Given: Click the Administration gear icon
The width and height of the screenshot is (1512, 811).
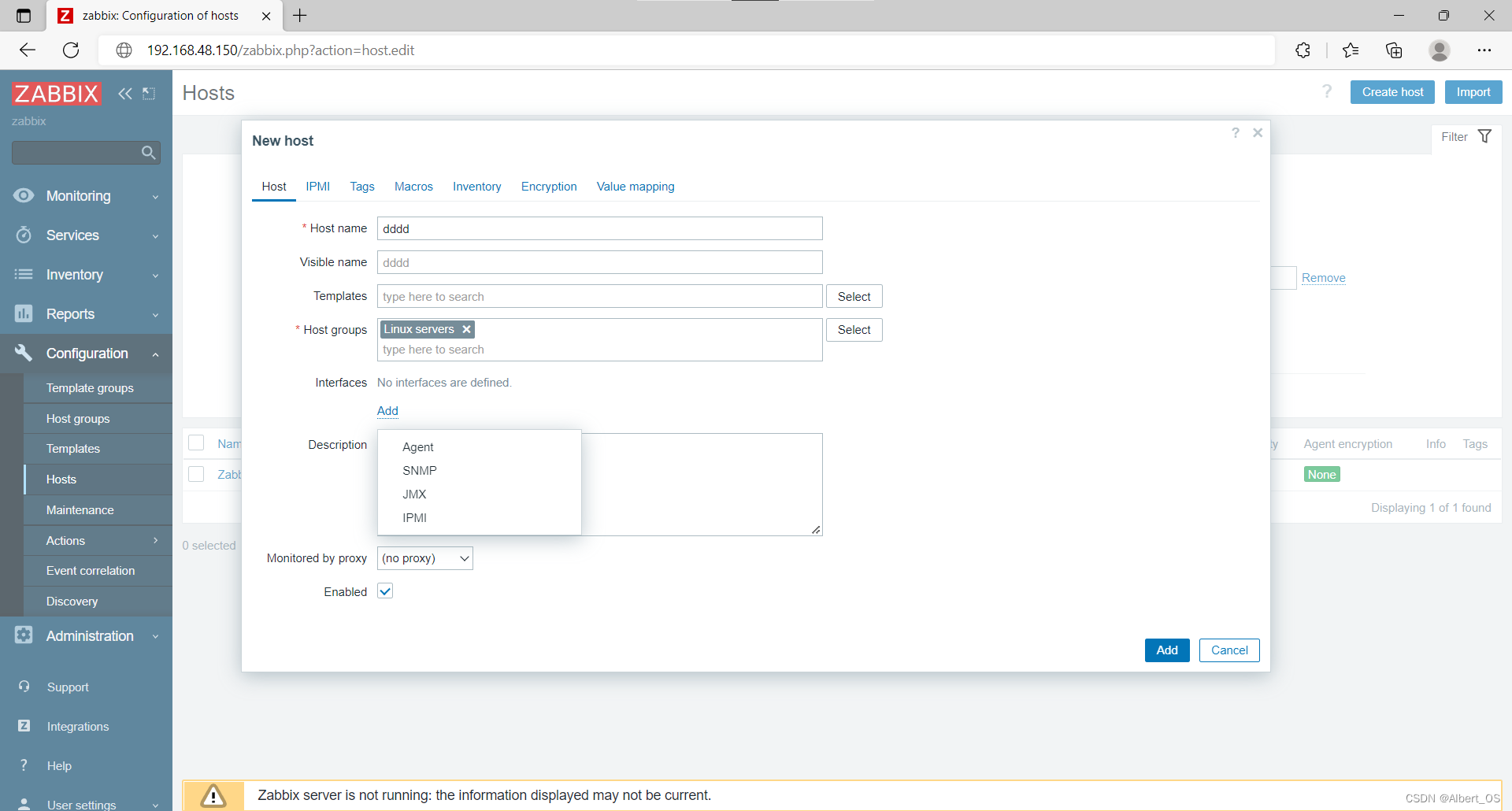Looking at the screenshot, I should pos(24,635).
